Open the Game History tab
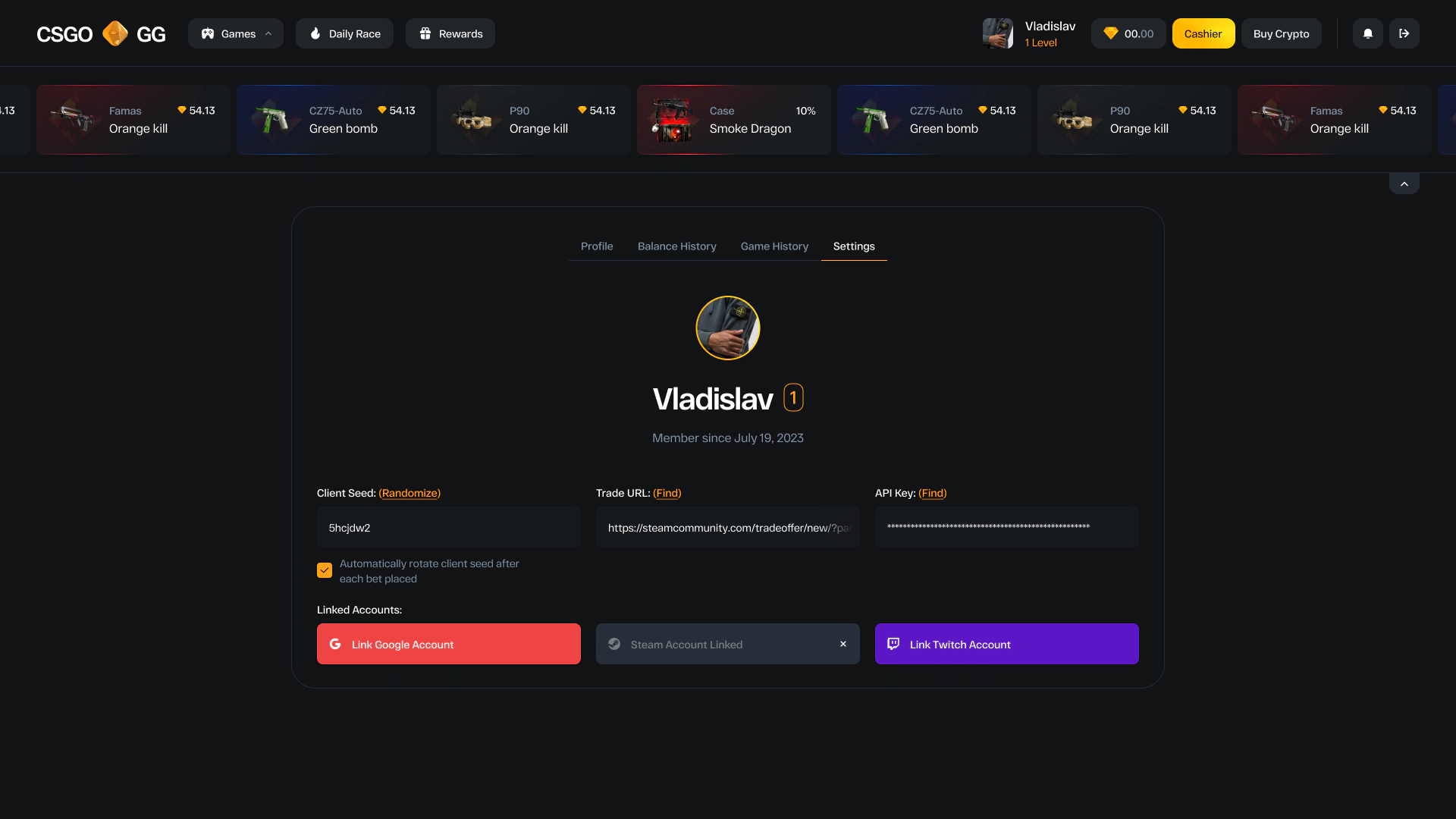Screen dimensions: 1456x819 (x=774, y=246)
